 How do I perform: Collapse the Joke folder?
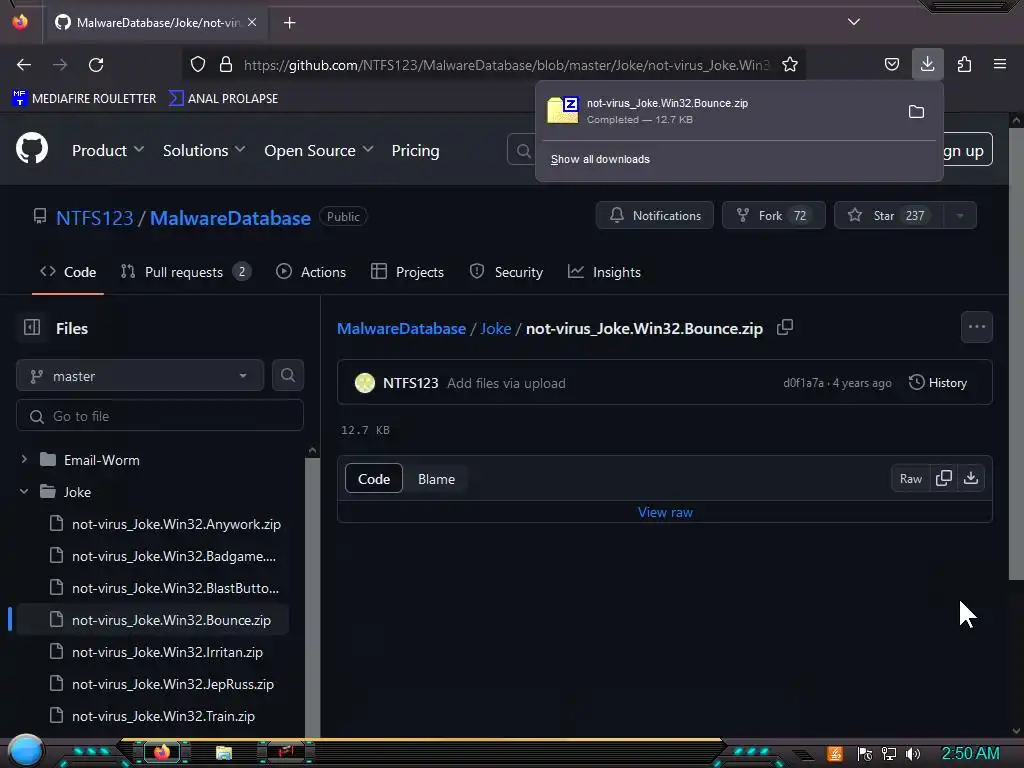24,492
